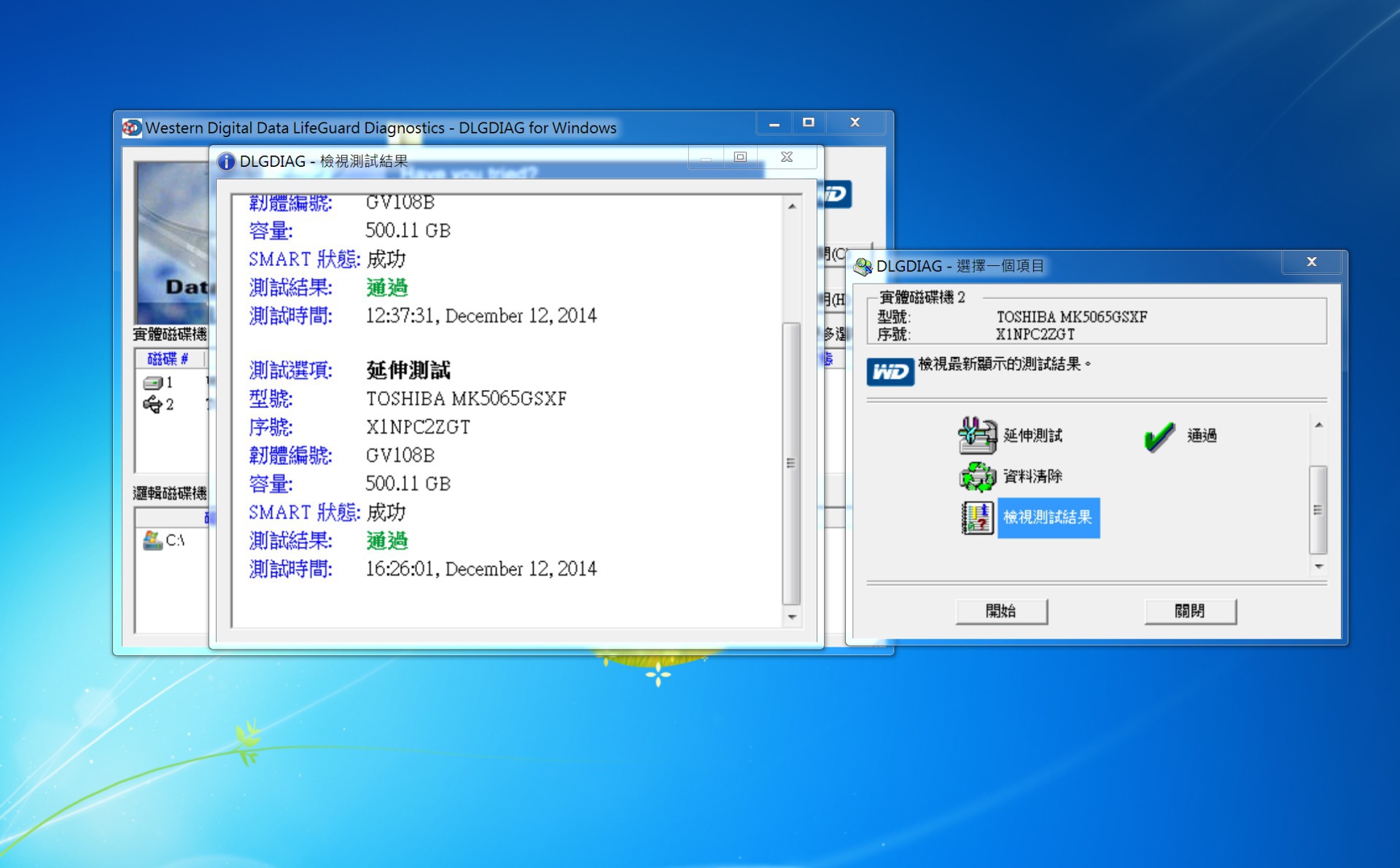1400x868 pixels.
Task: Maximize the Data LifeGuard main window
Action: [x=808, y=123]
